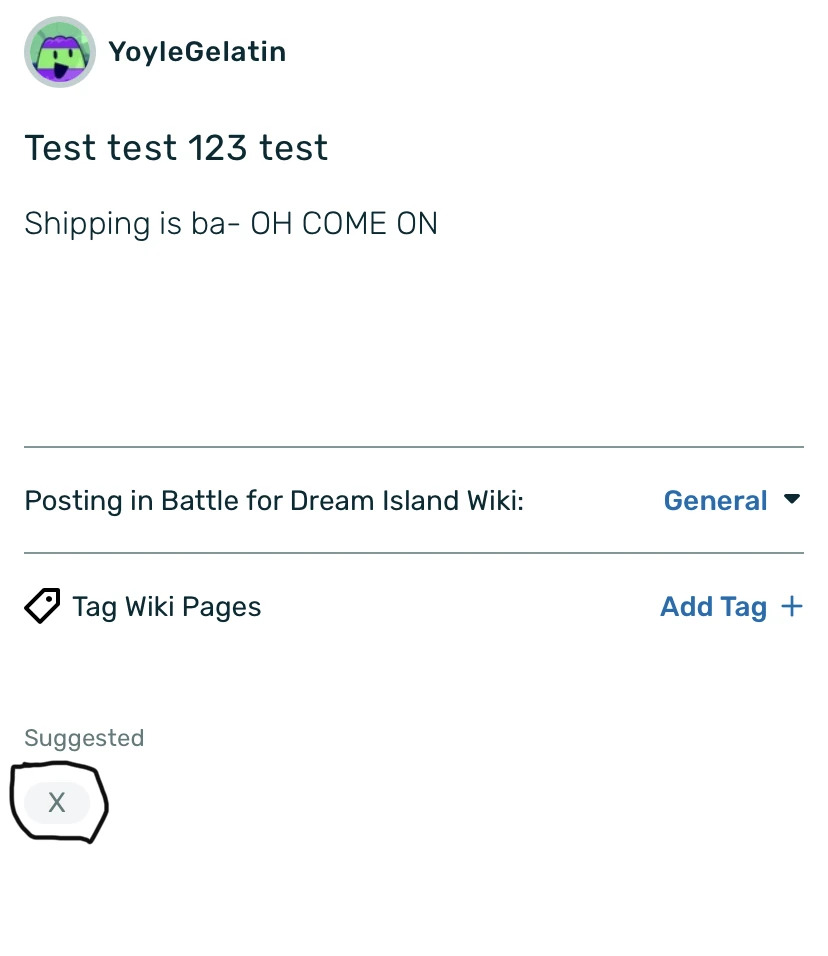The width and height of the screenshot is (828, 956).
Task: Click the post title Test test 123 test
Action: point(176,147)
